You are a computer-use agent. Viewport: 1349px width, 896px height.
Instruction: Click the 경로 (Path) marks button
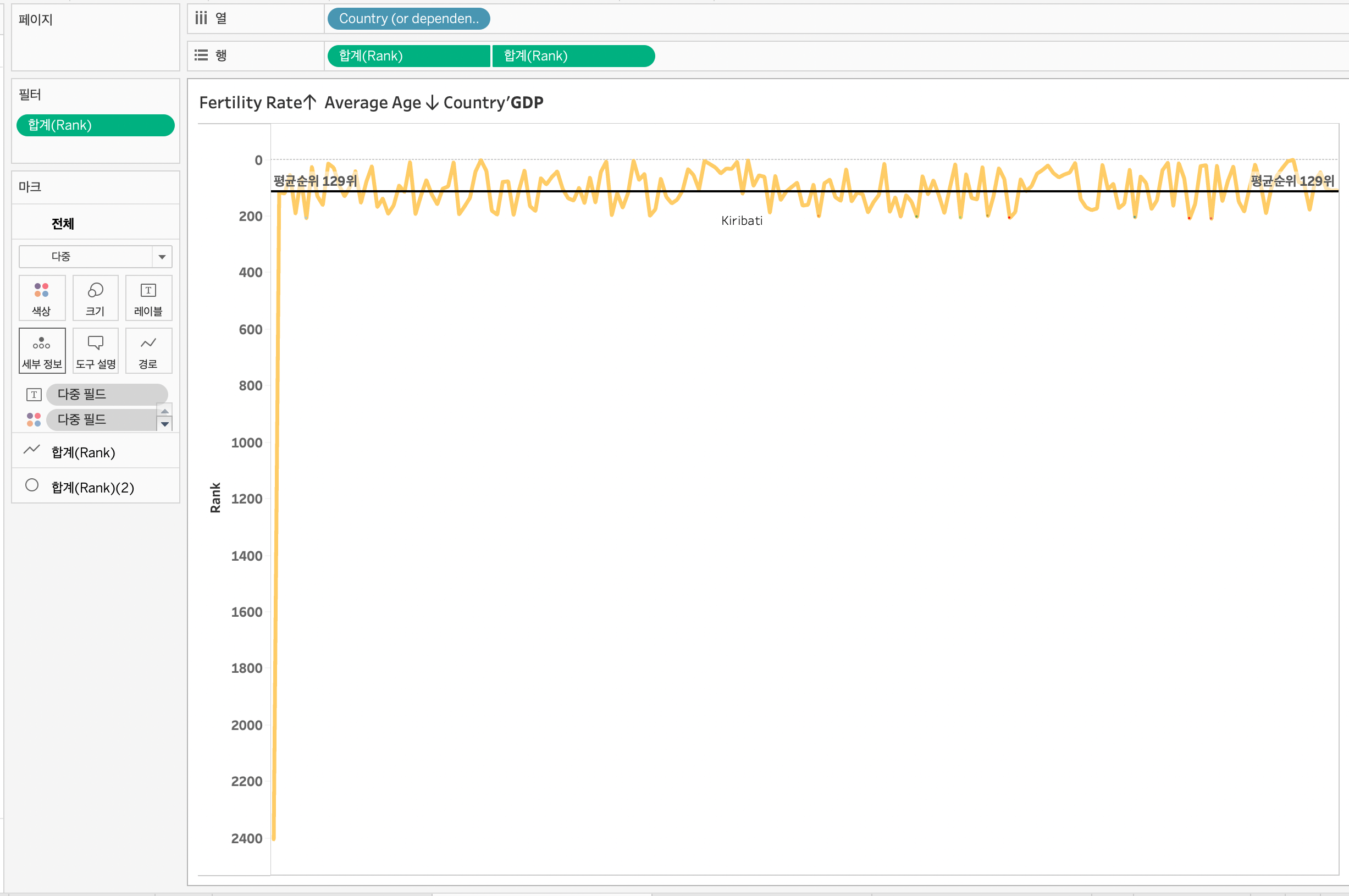[x=148, y=351]
